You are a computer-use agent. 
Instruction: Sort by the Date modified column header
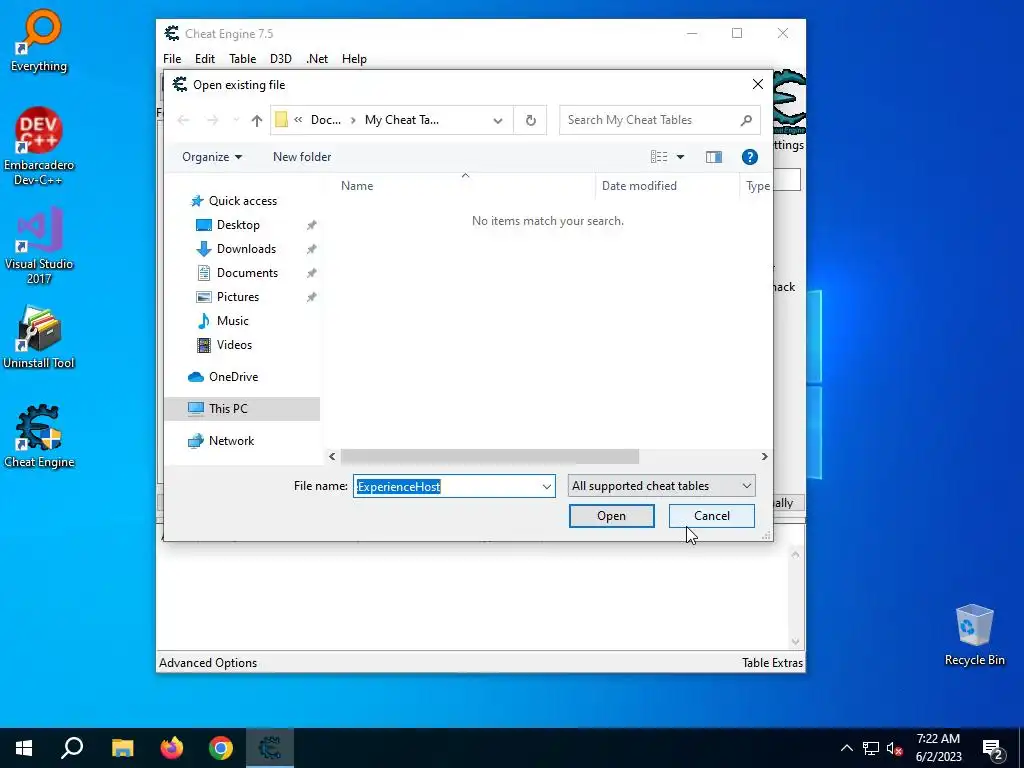click(639, 186)
